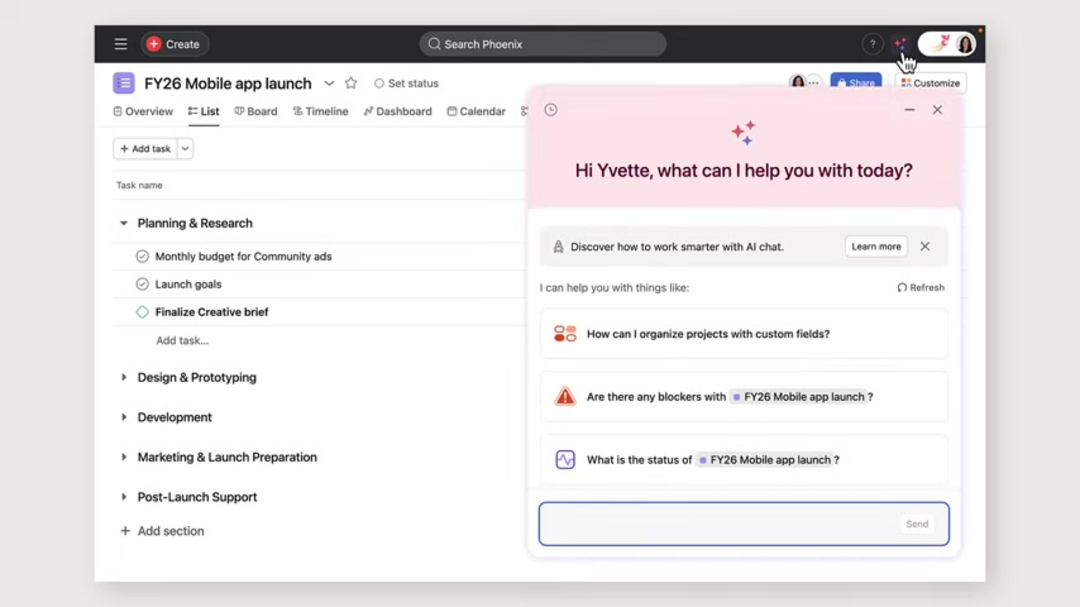
Task: Open chat history via the clock icon
Action: [551, 110]
